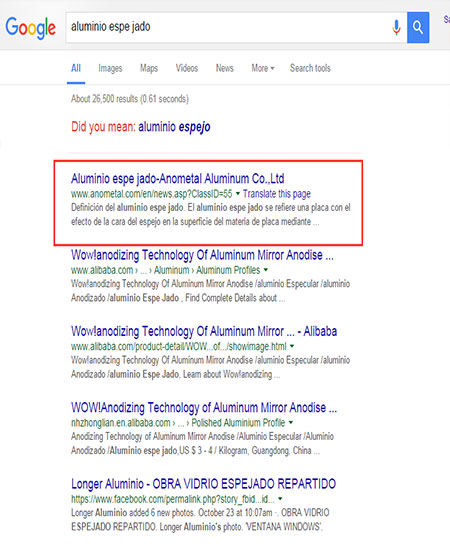
Task: Expand arrow next to anometal.com URL
Action: (x=238, y=194)
